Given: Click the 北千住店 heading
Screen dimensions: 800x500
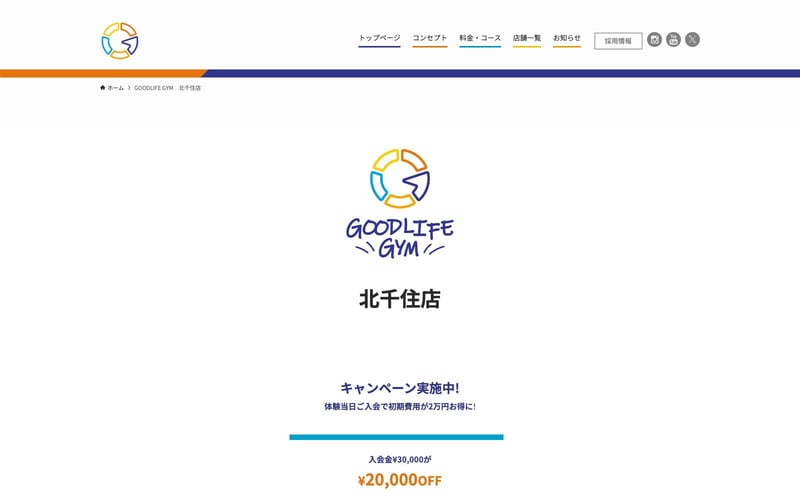Looking at the screenshot, I should coord(399,299).
